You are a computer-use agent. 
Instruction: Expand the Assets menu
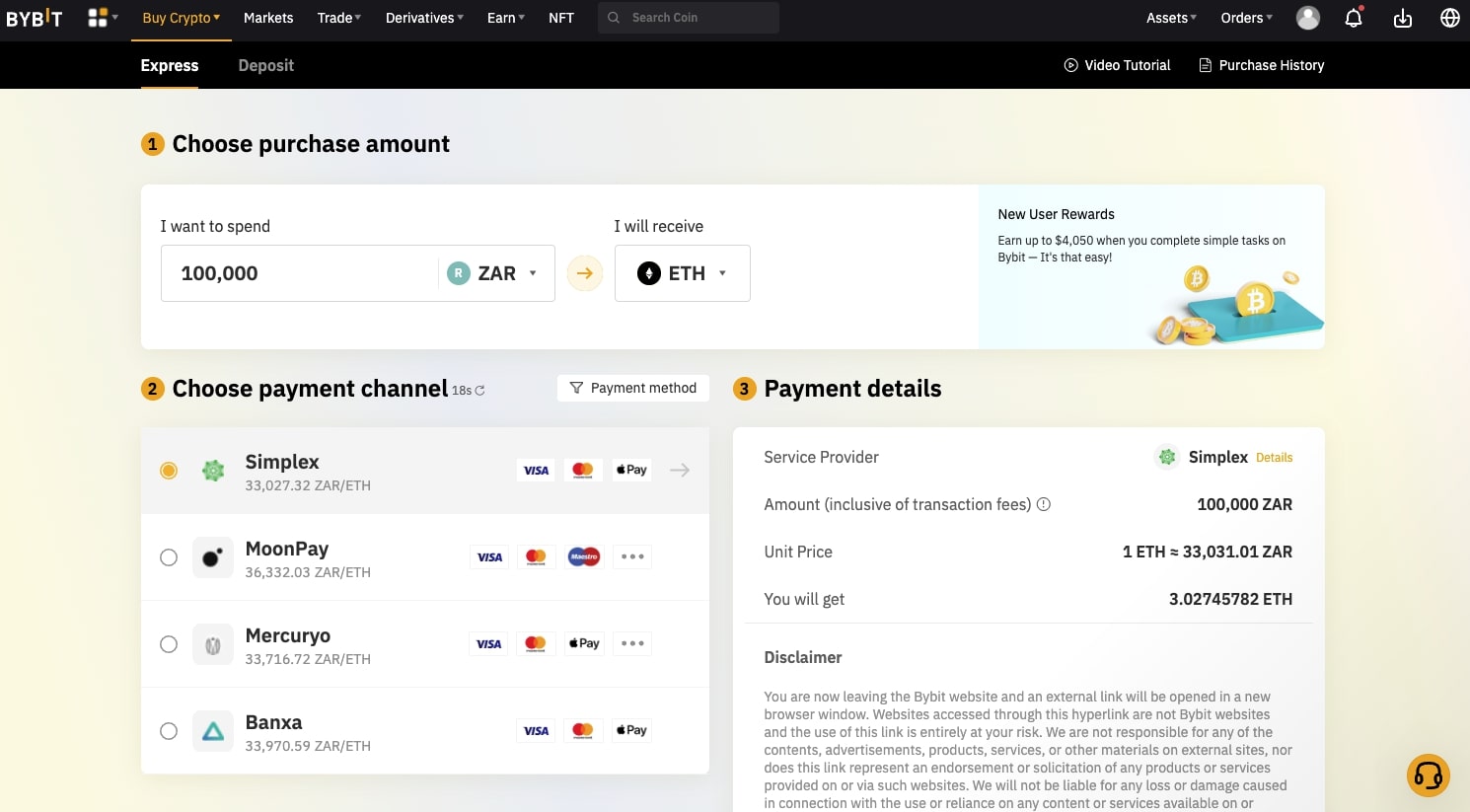(x=1171, y=18)
